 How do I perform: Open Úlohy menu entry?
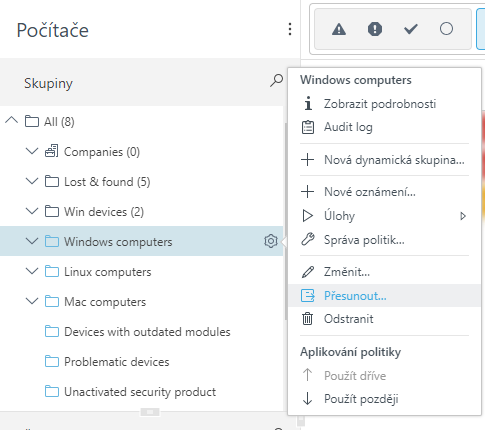click(x=385, y=216)
